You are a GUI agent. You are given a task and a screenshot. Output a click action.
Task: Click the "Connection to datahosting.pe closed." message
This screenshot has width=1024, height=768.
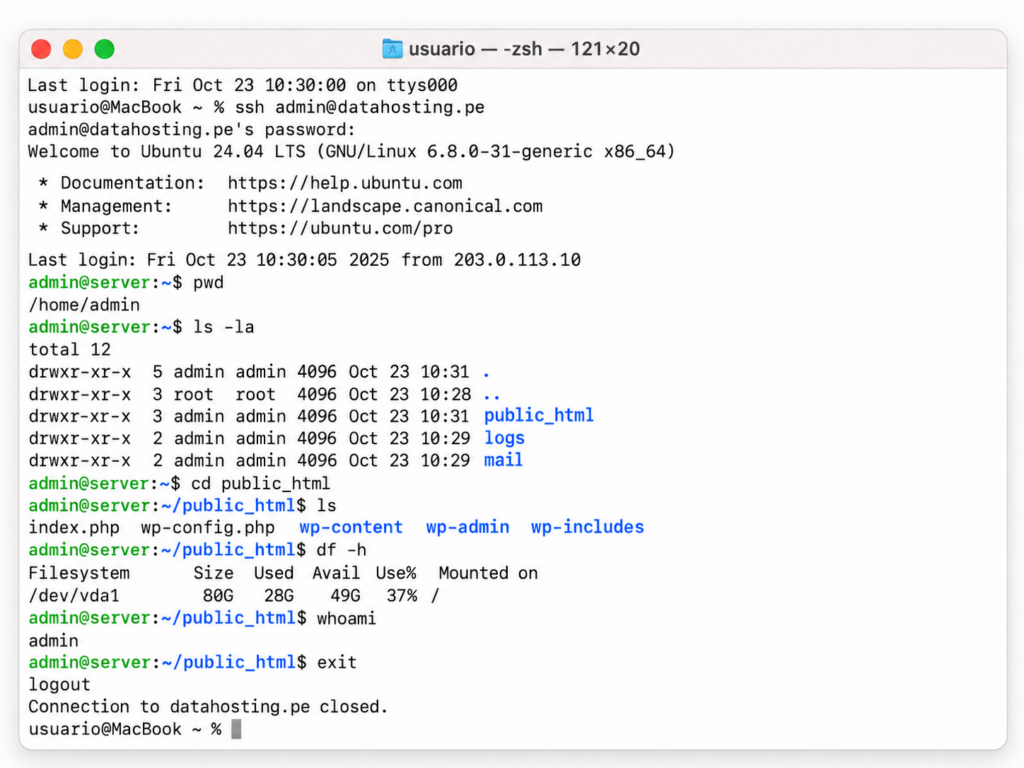click(208, 707)
